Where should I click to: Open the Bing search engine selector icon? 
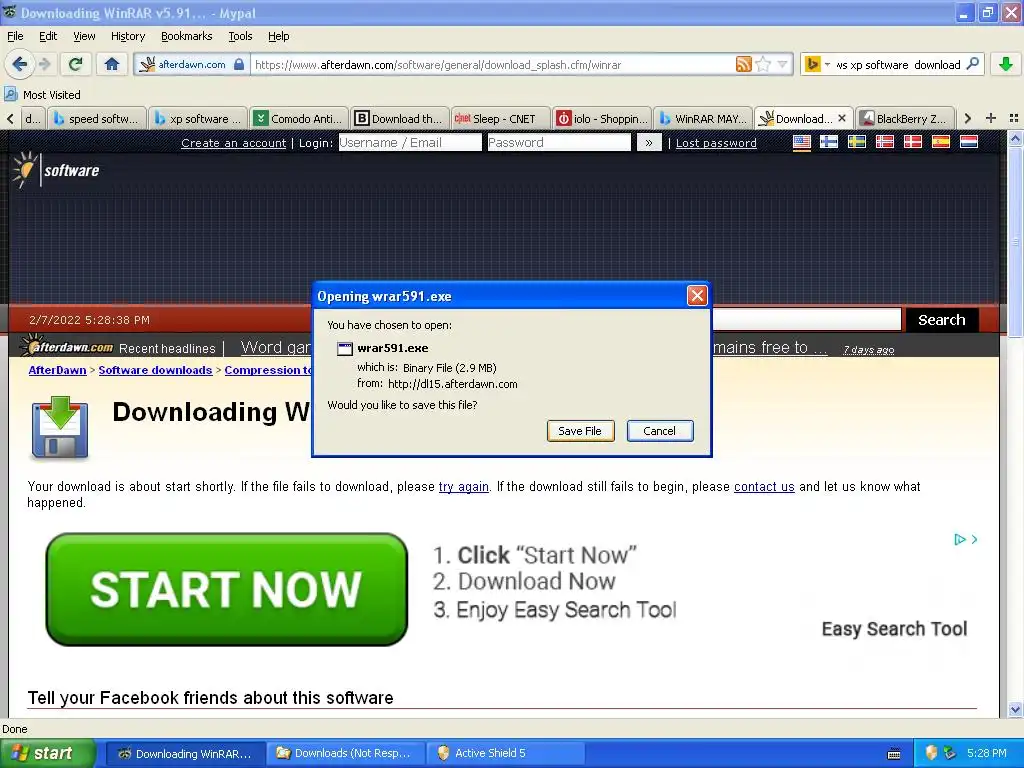pyautogui.click(x=812, y=64)
